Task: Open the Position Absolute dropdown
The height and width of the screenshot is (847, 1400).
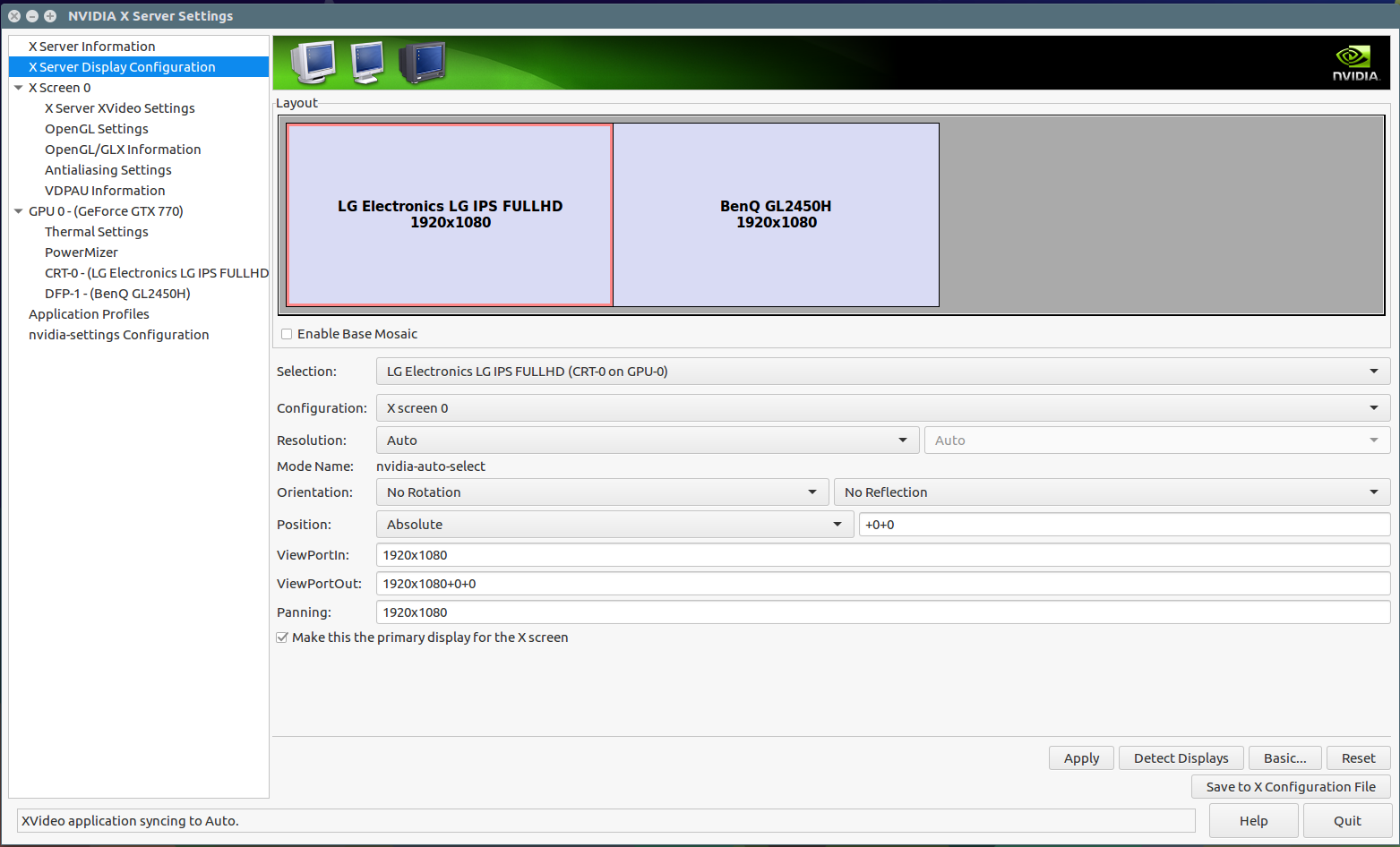Action: (614, 525)
